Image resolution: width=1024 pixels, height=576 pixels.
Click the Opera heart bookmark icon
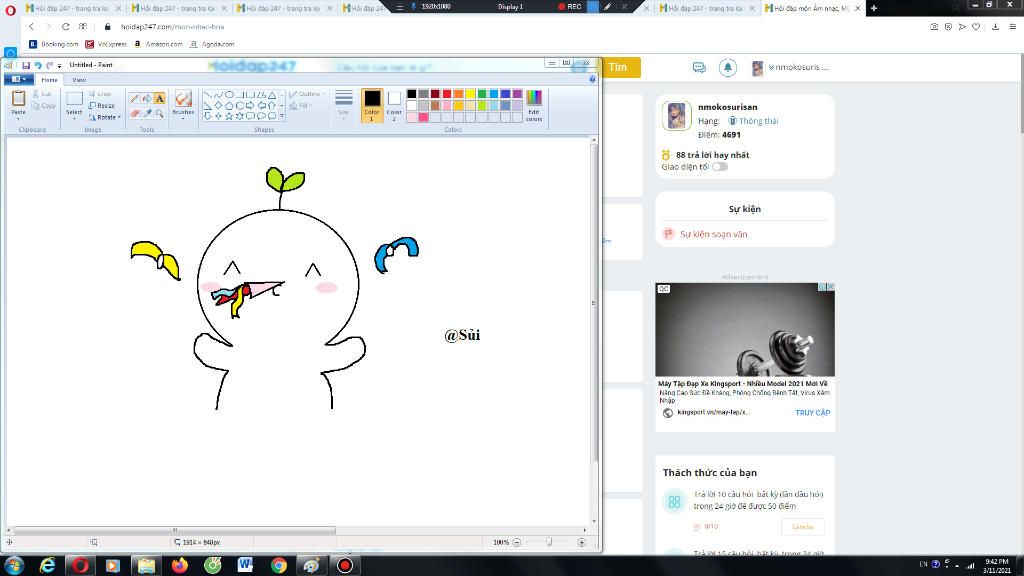pyautogui.click(x=976, y=27)
